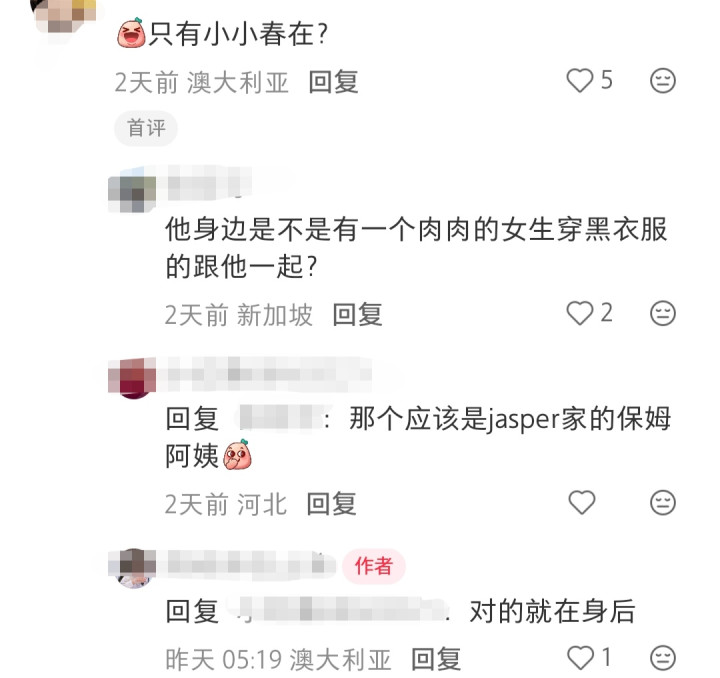This screenshot has width=720, height=678.
Task: Tap the 作者 author badge
Action: tap(374, 566)
